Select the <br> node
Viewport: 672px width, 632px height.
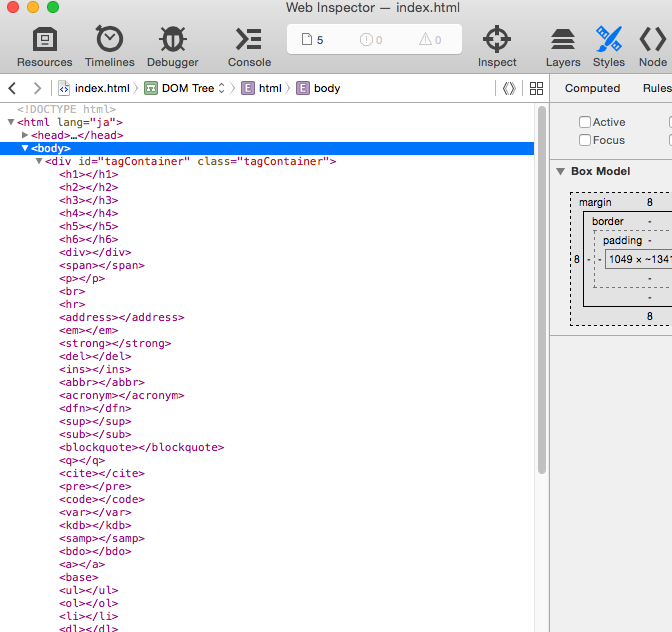(72, 291)
